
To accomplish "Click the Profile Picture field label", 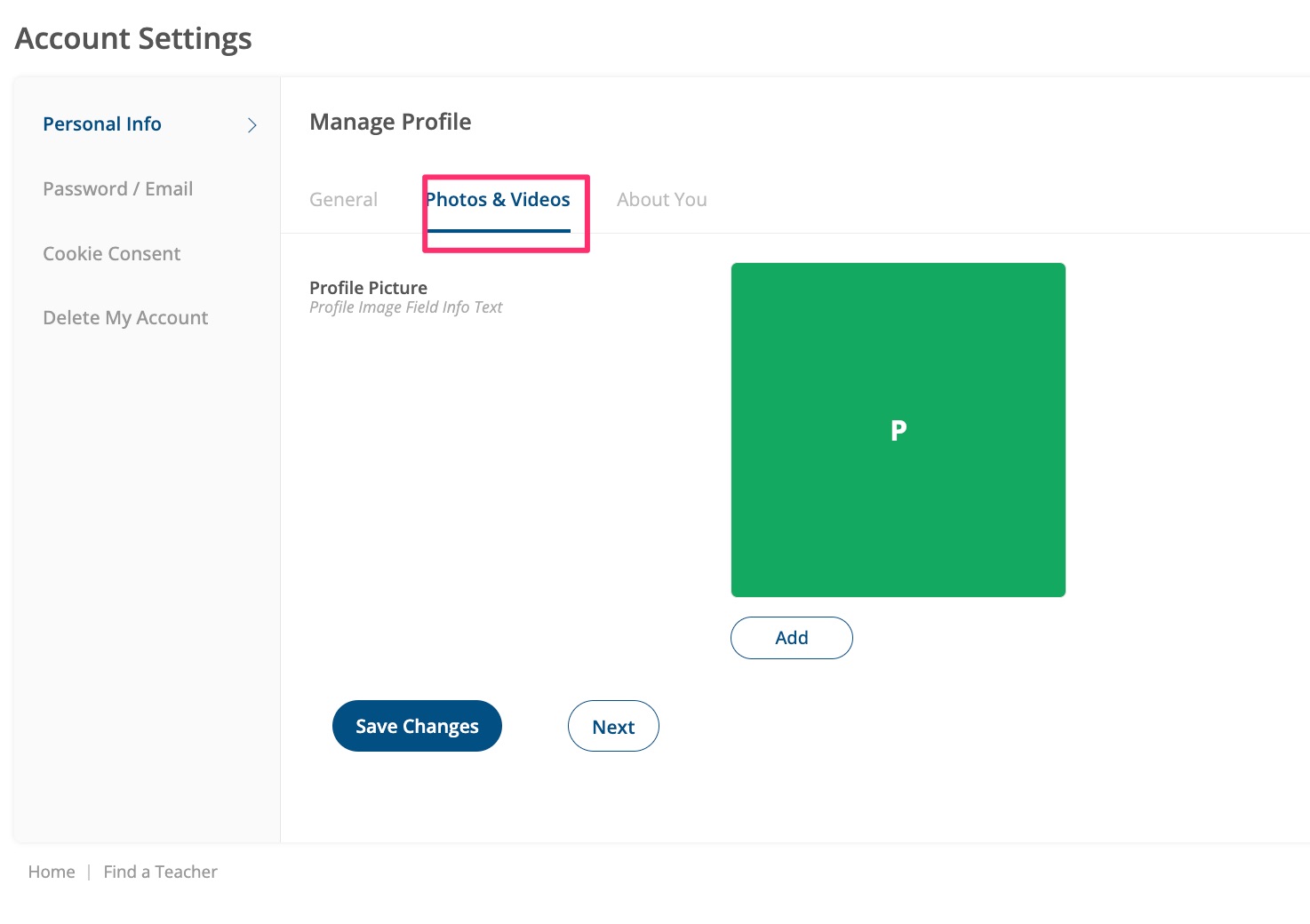I will click(368, 288).
